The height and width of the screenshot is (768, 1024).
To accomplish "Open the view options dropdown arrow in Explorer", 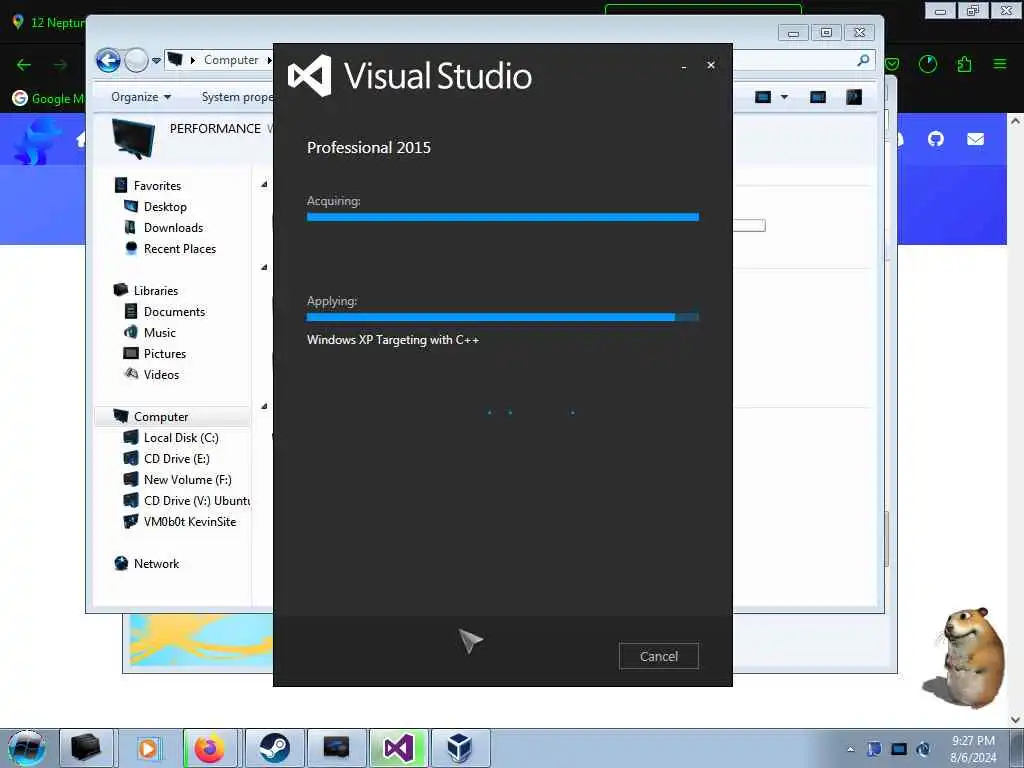I will [x=784, y=97].
